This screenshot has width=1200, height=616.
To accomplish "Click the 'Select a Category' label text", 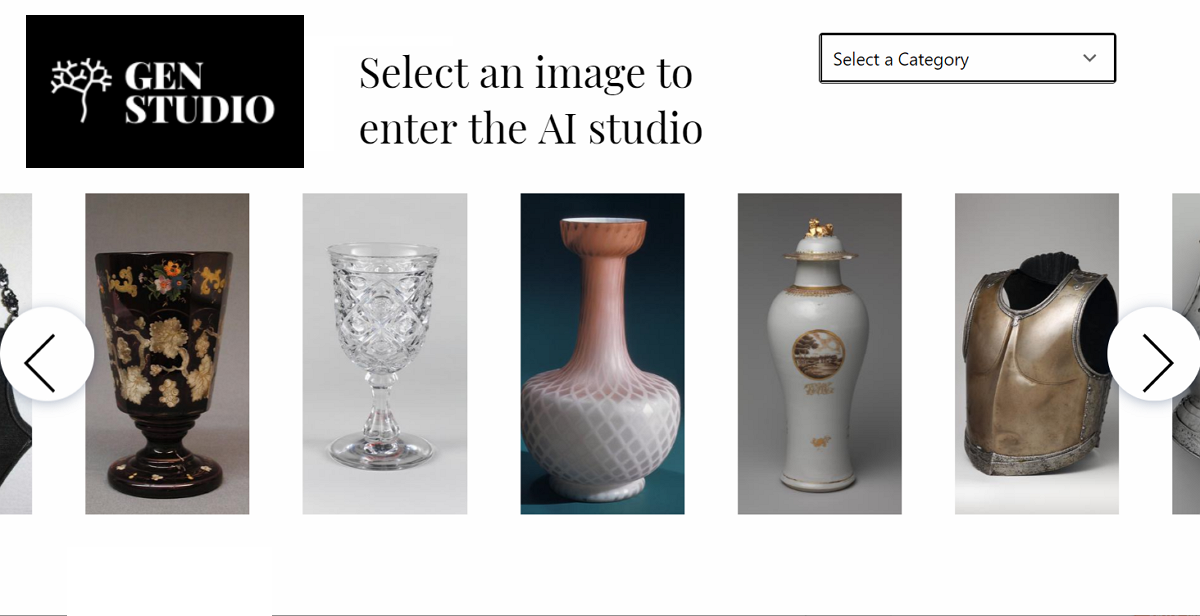I will click(x=901, y=60).
